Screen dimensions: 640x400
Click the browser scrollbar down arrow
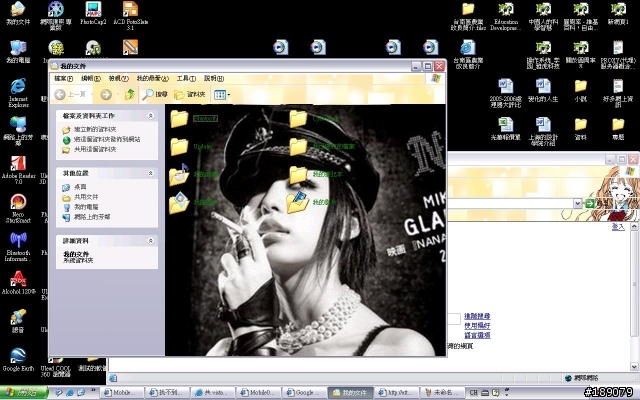click(635, 367)
